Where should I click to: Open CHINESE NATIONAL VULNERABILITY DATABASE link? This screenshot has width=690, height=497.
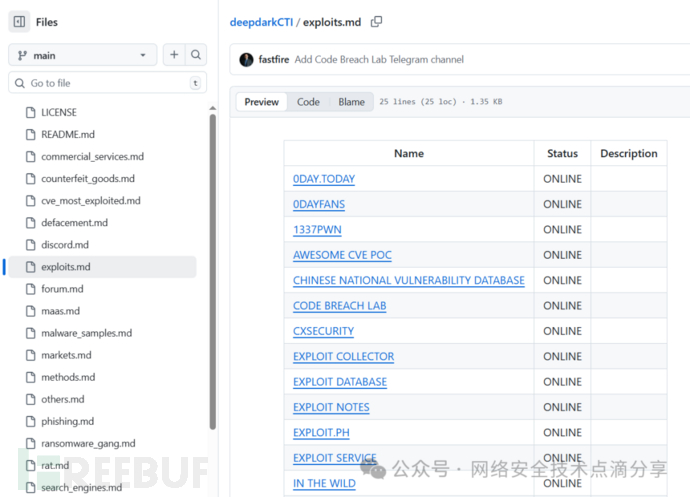[409, 280]
